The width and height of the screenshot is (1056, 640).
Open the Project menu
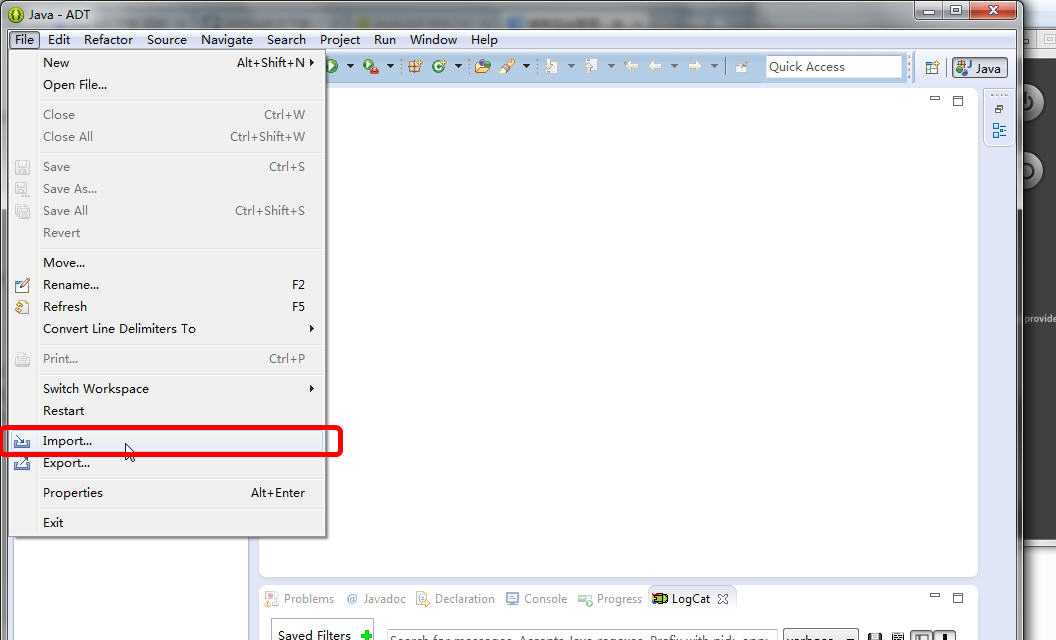tap(339, 40)
